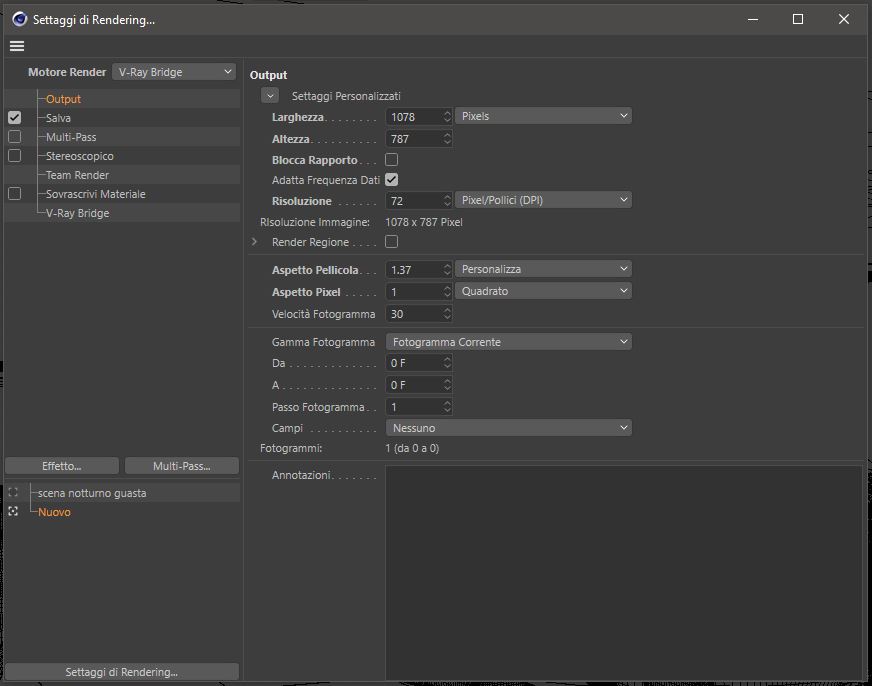This screenshot has height=686, width=872.
Task: Click the active-setting icon beside Nuovo
Action: (13, 511)
